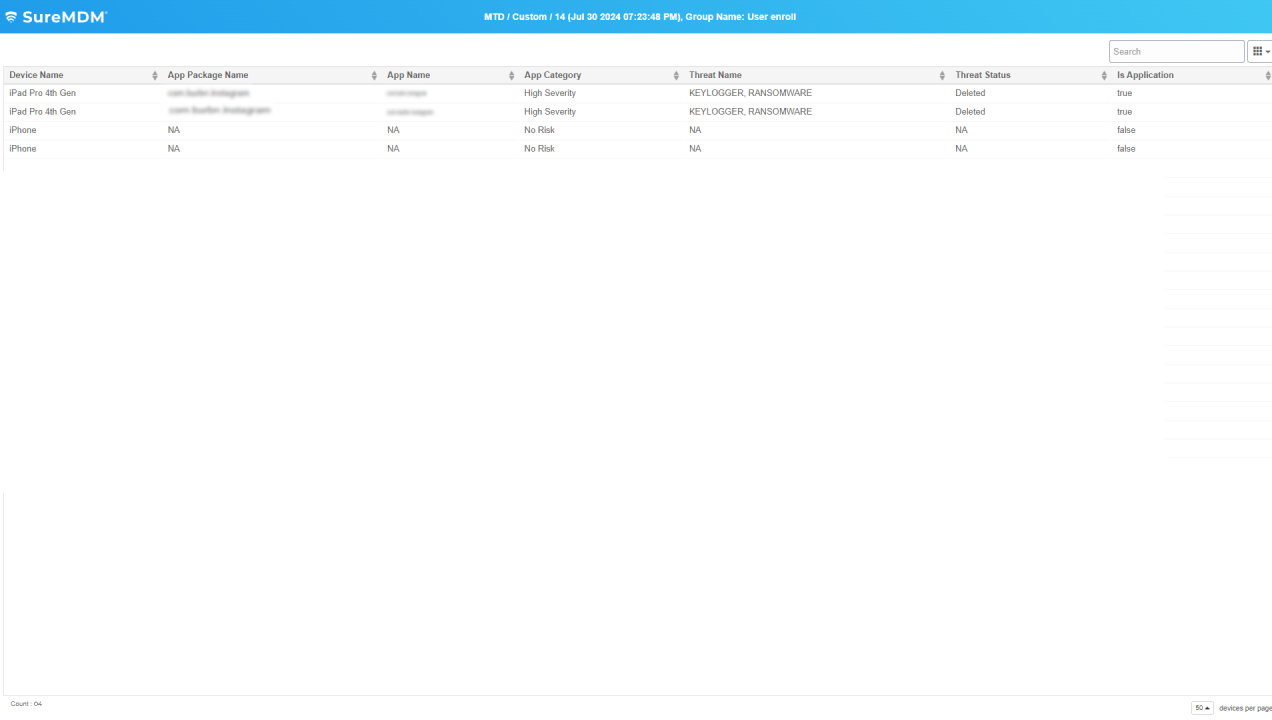The height and width of the screenshot is (720, 1272).
Task: Click High Severity in second row
Action: tap(550, 112)
